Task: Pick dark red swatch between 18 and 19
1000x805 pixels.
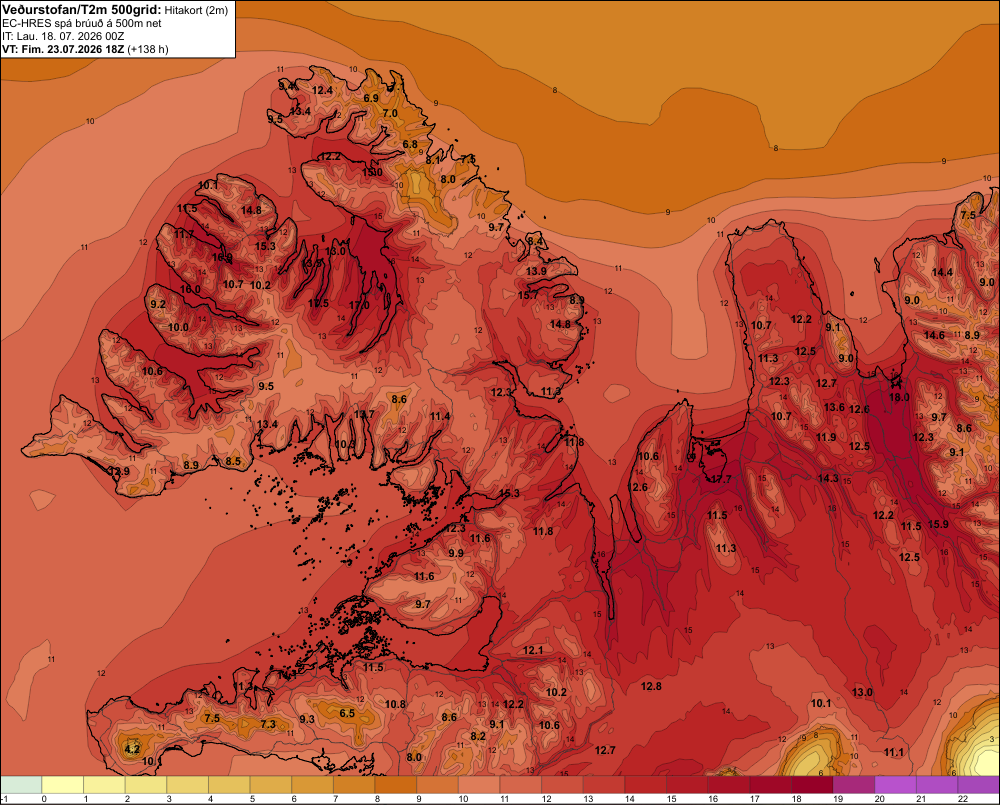Action: 813,785
